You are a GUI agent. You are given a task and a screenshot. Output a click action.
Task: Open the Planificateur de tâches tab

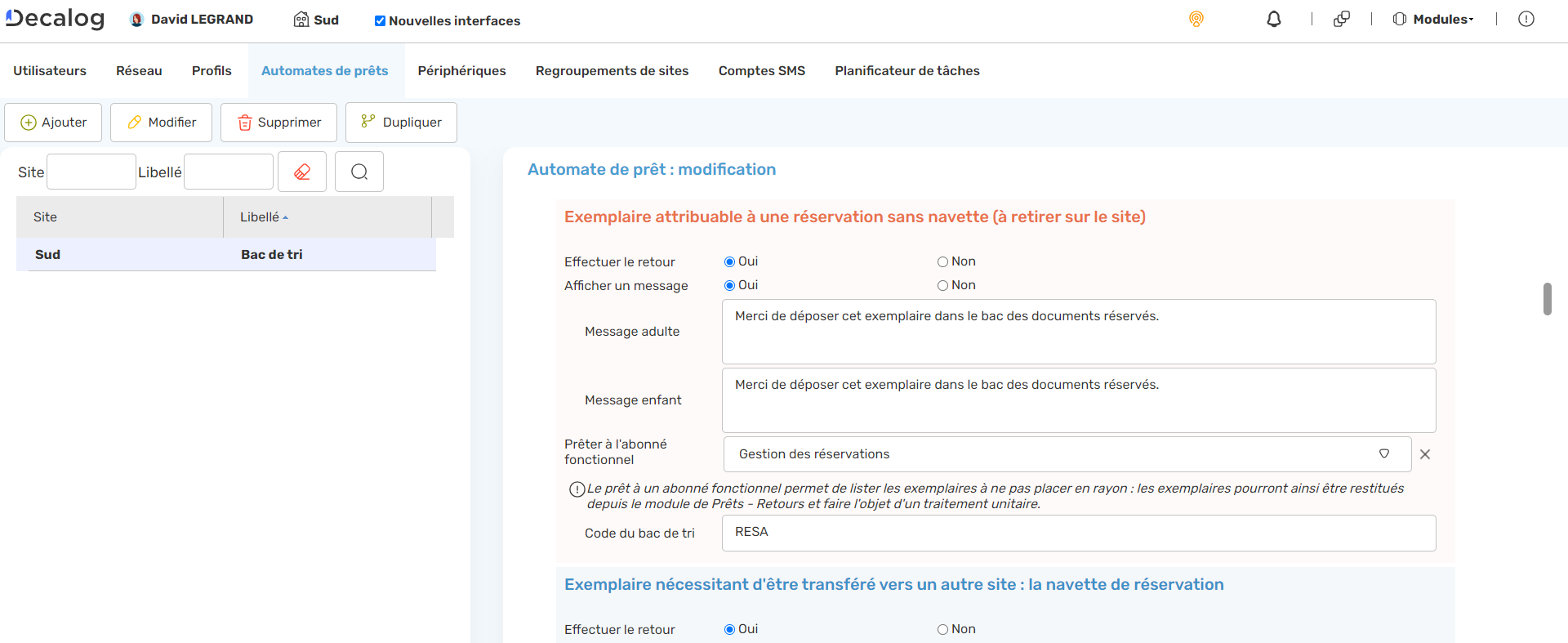(x=906, y=71)
